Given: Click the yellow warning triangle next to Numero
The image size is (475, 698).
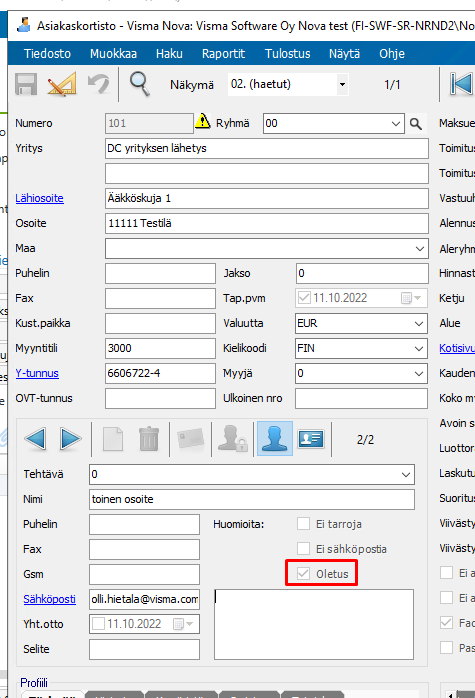Looking at the screenshot, I should (x=203, y=121).
